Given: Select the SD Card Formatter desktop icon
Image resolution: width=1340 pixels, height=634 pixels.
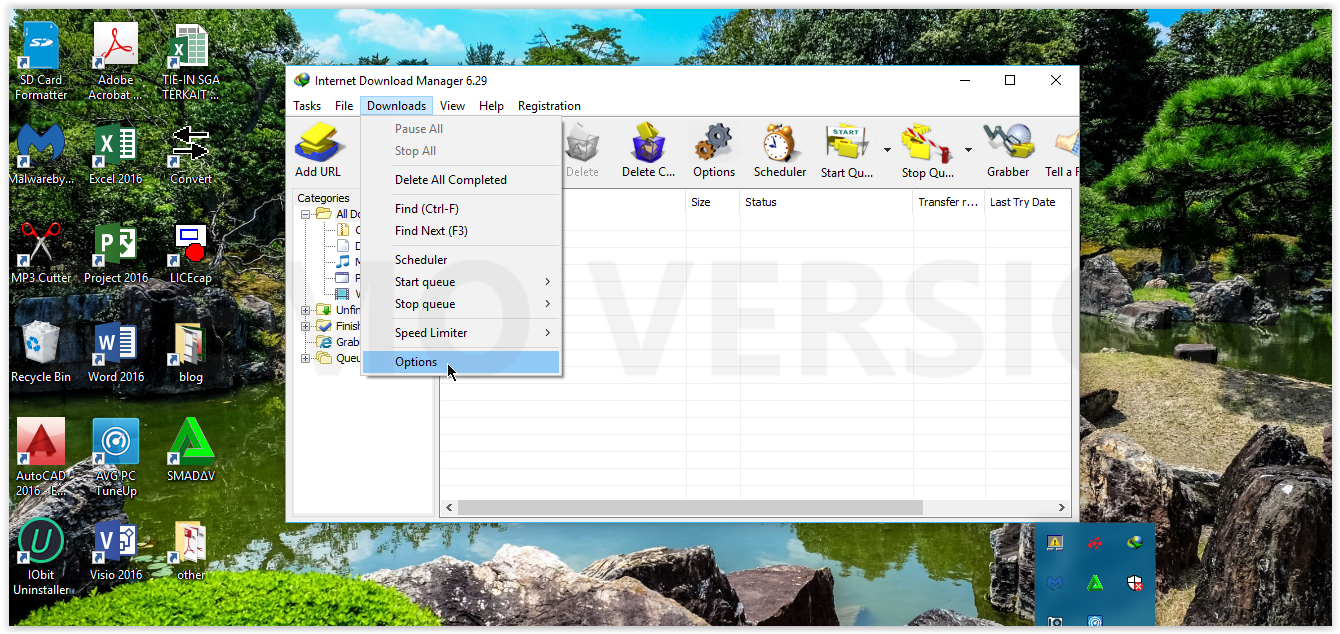Looking at the screenshot, I should point(41,62).
